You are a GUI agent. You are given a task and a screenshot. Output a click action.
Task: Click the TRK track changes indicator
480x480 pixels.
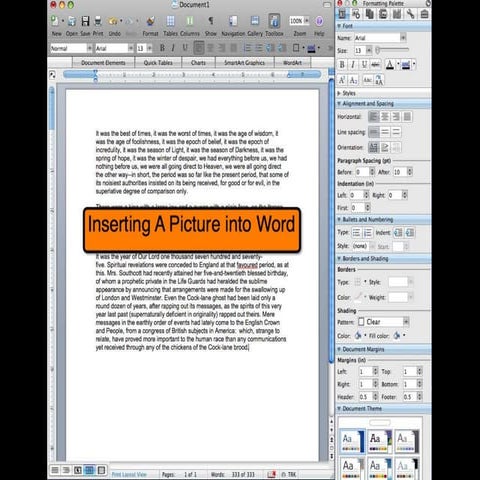pyautogui.click(x=289, y=474)
